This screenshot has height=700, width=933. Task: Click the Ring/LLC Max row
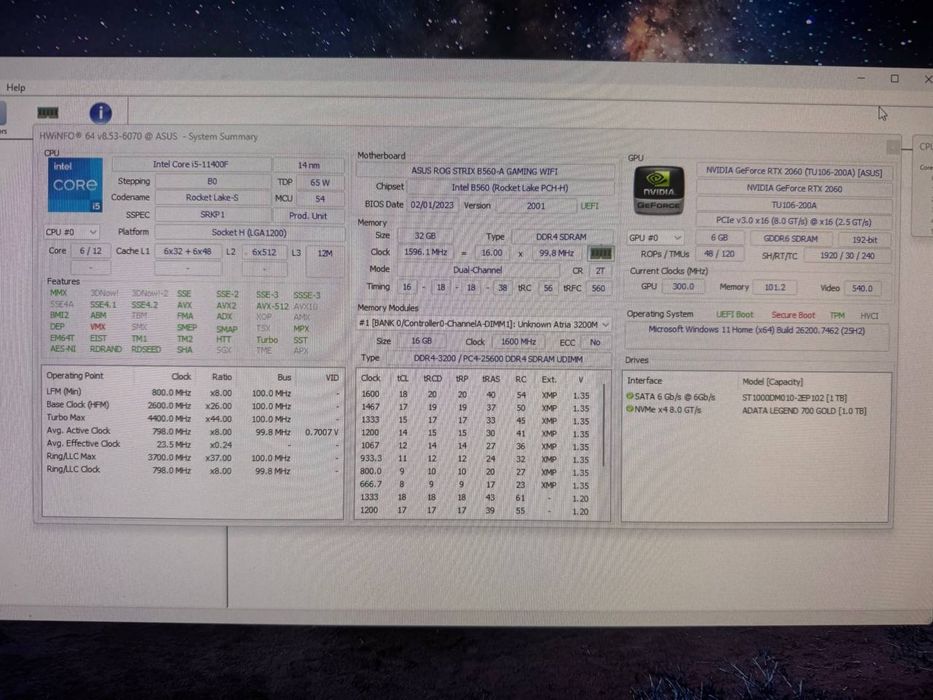tap(193, 457)
